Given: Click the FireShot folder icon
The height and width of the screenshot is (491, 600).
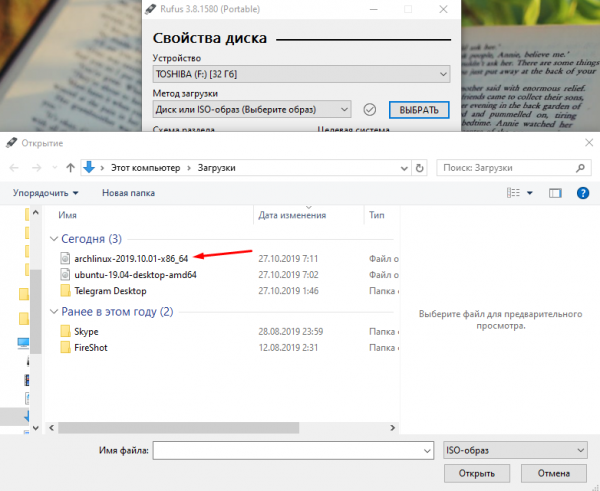Looking at the screenshot, I should tap(65, 347).
